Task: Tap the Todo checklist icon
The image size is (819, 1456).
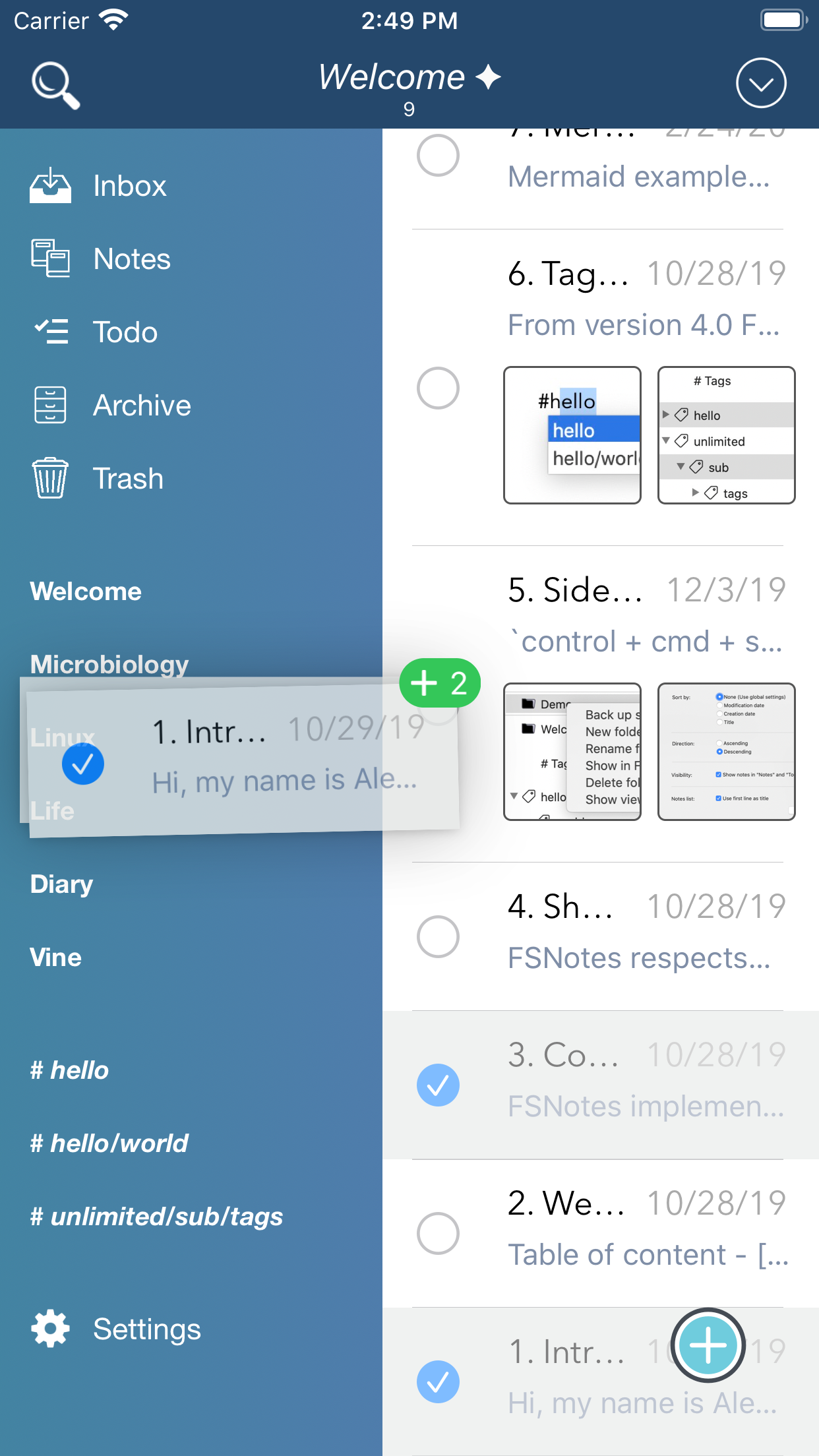Action: pyautogui.click(x=51, y=332)
